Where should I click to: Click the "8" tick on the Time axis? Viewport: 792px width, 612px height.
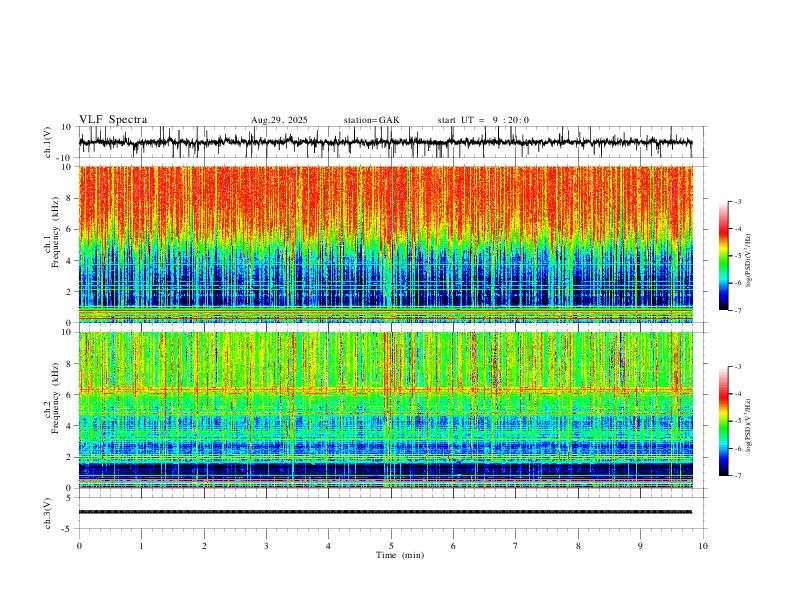(578, 546)
